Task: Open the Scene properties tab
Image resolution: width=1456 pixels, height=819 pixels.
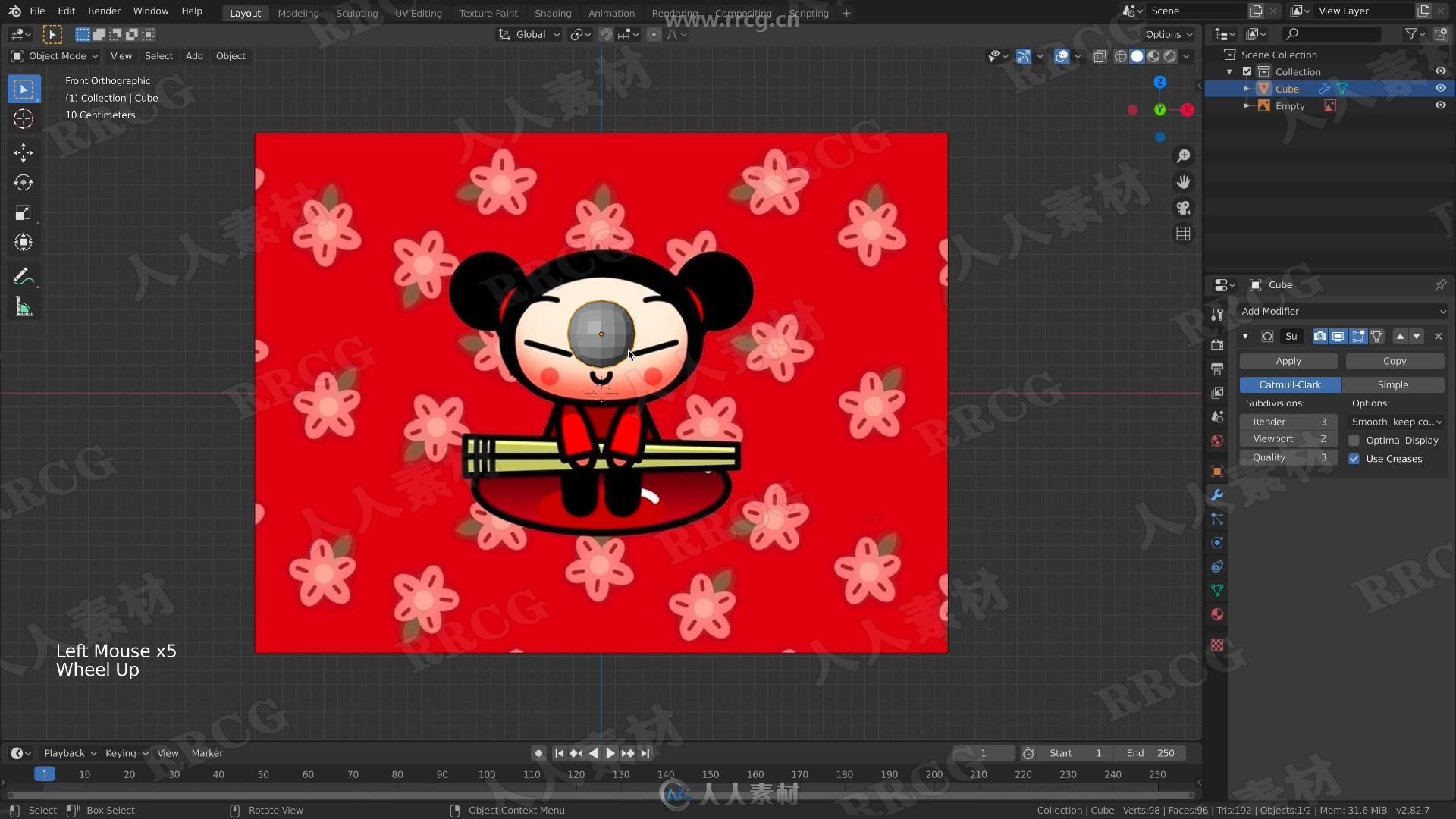Action: tap(1217, 417)
